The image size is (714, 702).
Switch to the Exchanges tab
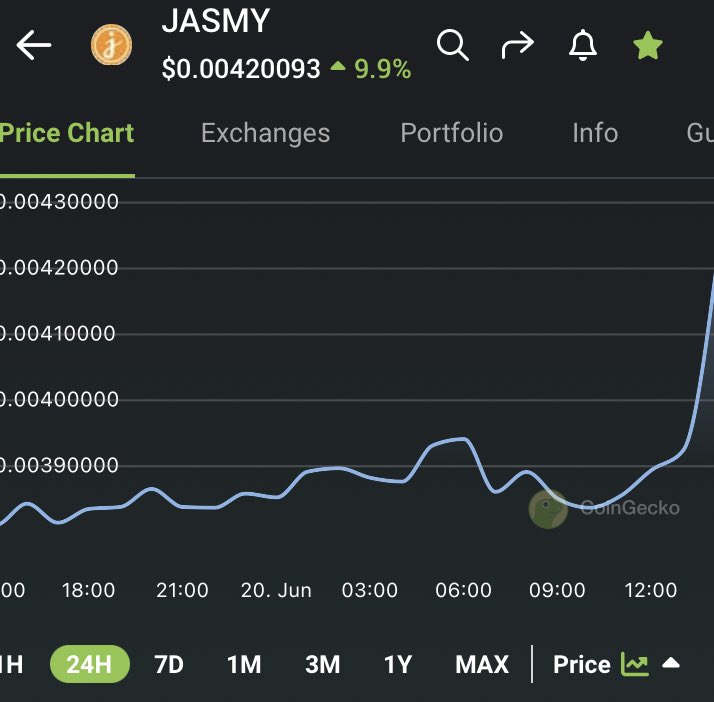click(265, 133)
